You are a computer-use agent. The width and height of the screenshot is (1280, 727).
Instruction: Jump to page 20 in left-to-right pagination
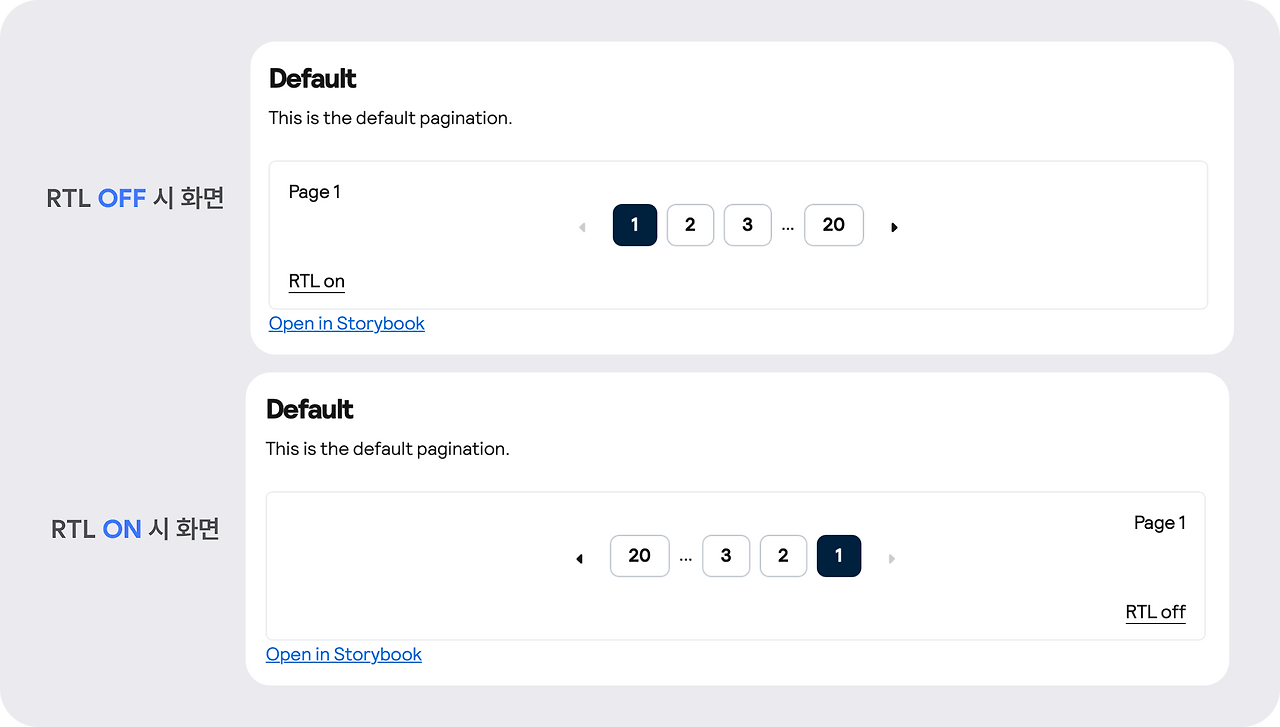[x=834, y=225]
